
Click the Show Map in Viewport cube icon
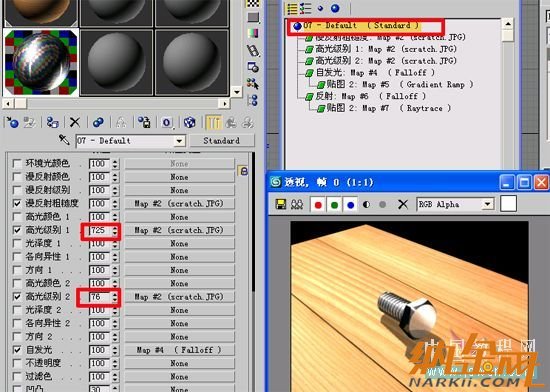click(x=189, y=122)
